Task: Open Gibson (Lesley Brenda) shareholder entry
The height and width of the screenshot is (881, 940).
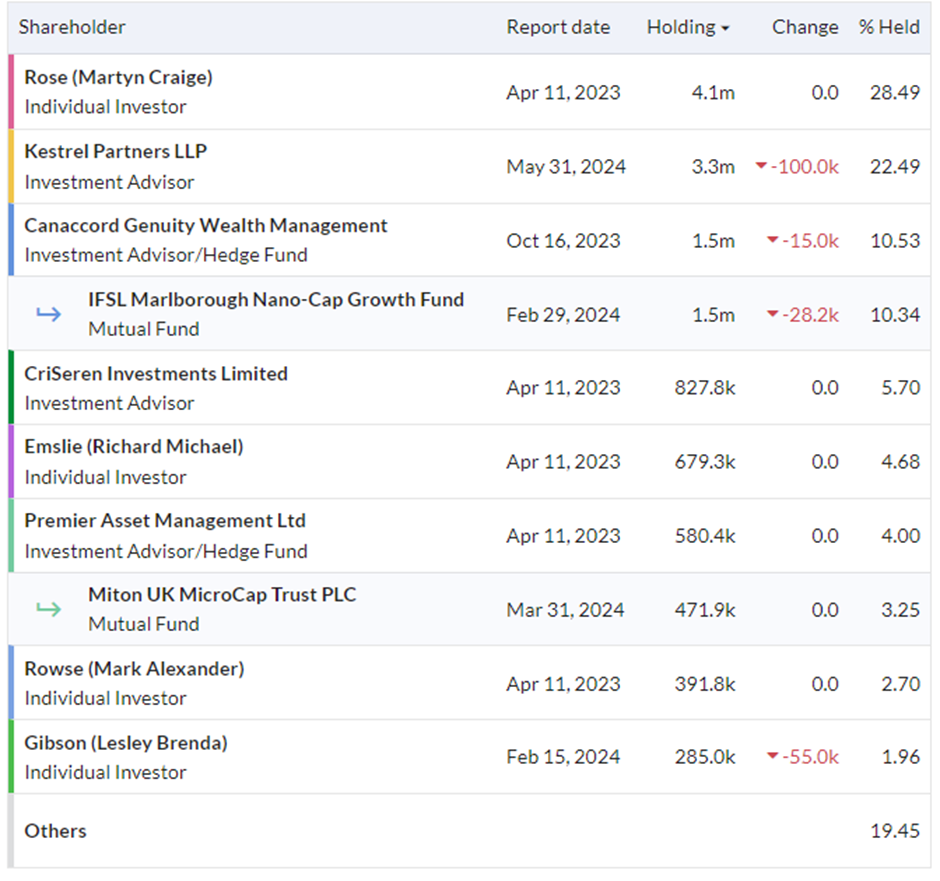Action: 126,743
